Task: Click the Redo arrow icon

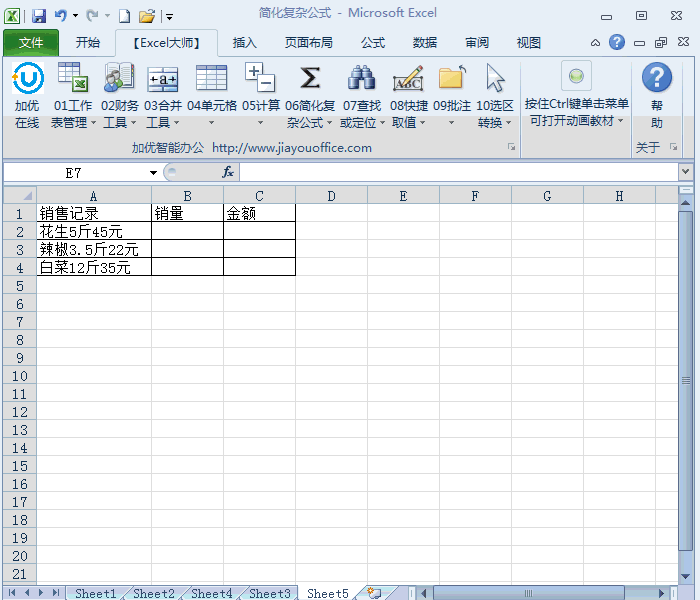Action: pos(92,16)
